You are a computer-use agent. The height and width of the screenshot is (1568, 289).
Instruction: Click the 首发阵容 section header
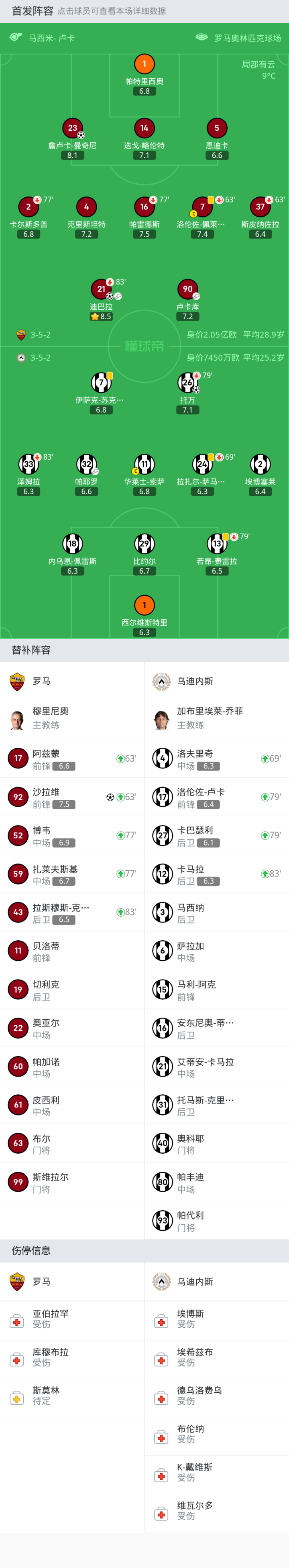(x=32, y=11)
